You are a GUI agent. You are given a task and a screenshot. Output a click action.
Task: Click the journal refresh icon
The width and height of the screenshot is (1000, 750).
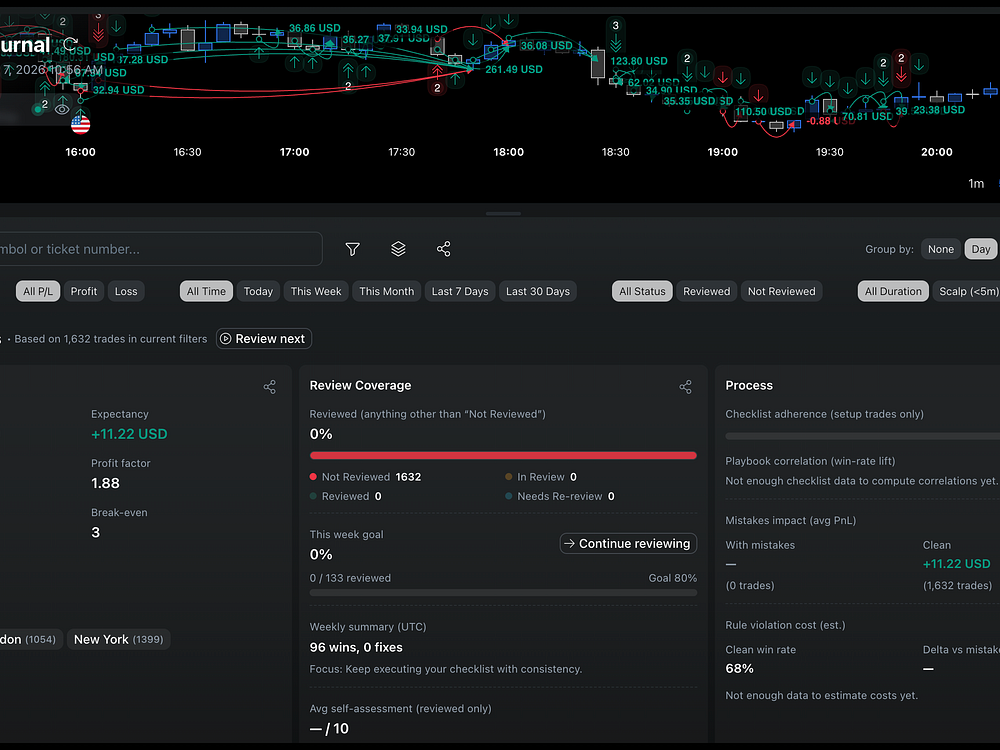tap(71, 45)
